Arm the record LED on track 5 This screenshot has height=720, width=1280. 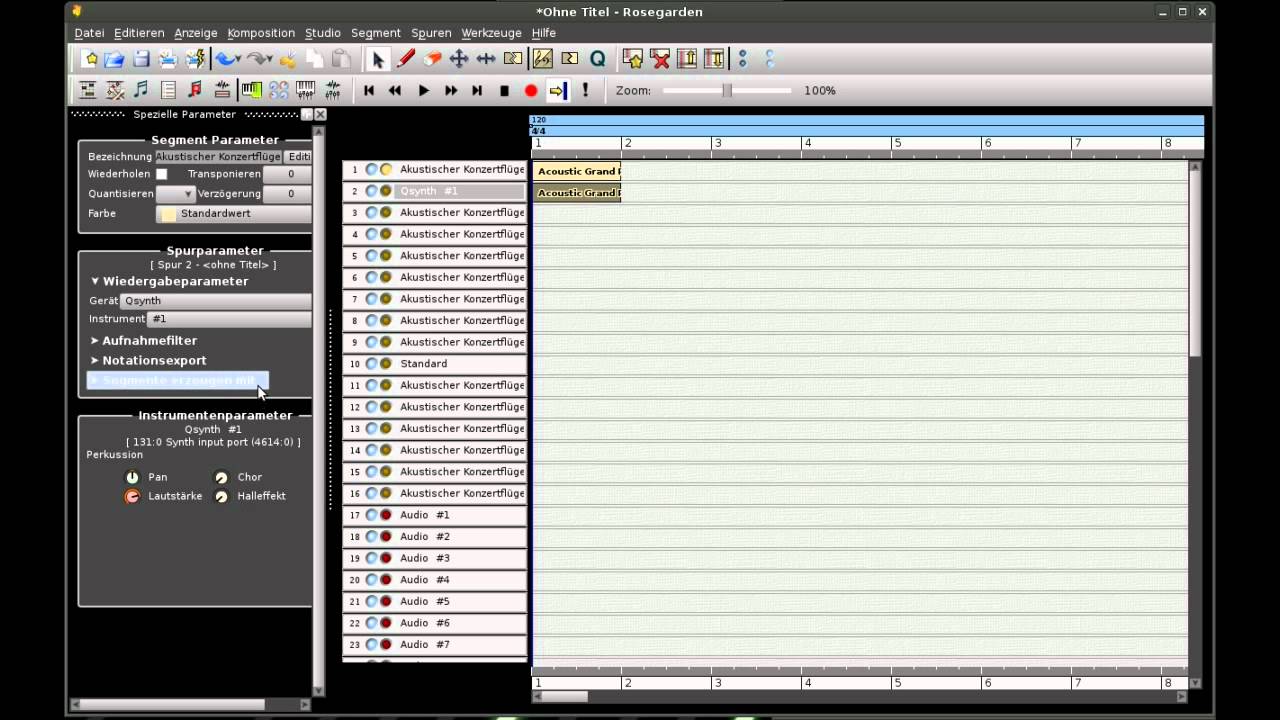(385, 256)
